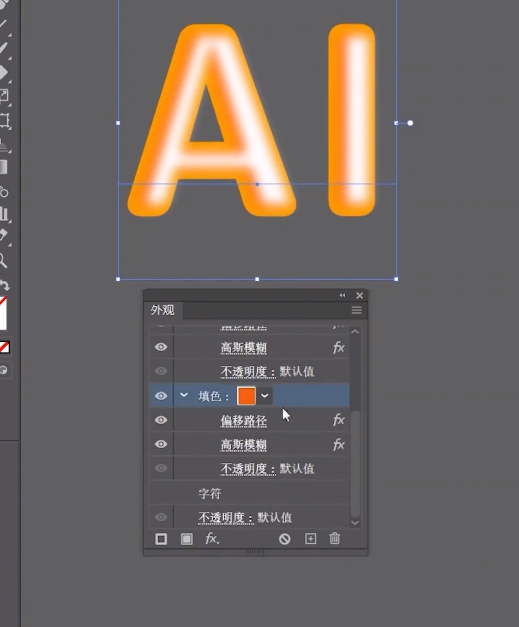Image resolution: width=519 pixels, height=627 pixels.
Task: Hide the 偏移路径 effect
Action: 161,420
